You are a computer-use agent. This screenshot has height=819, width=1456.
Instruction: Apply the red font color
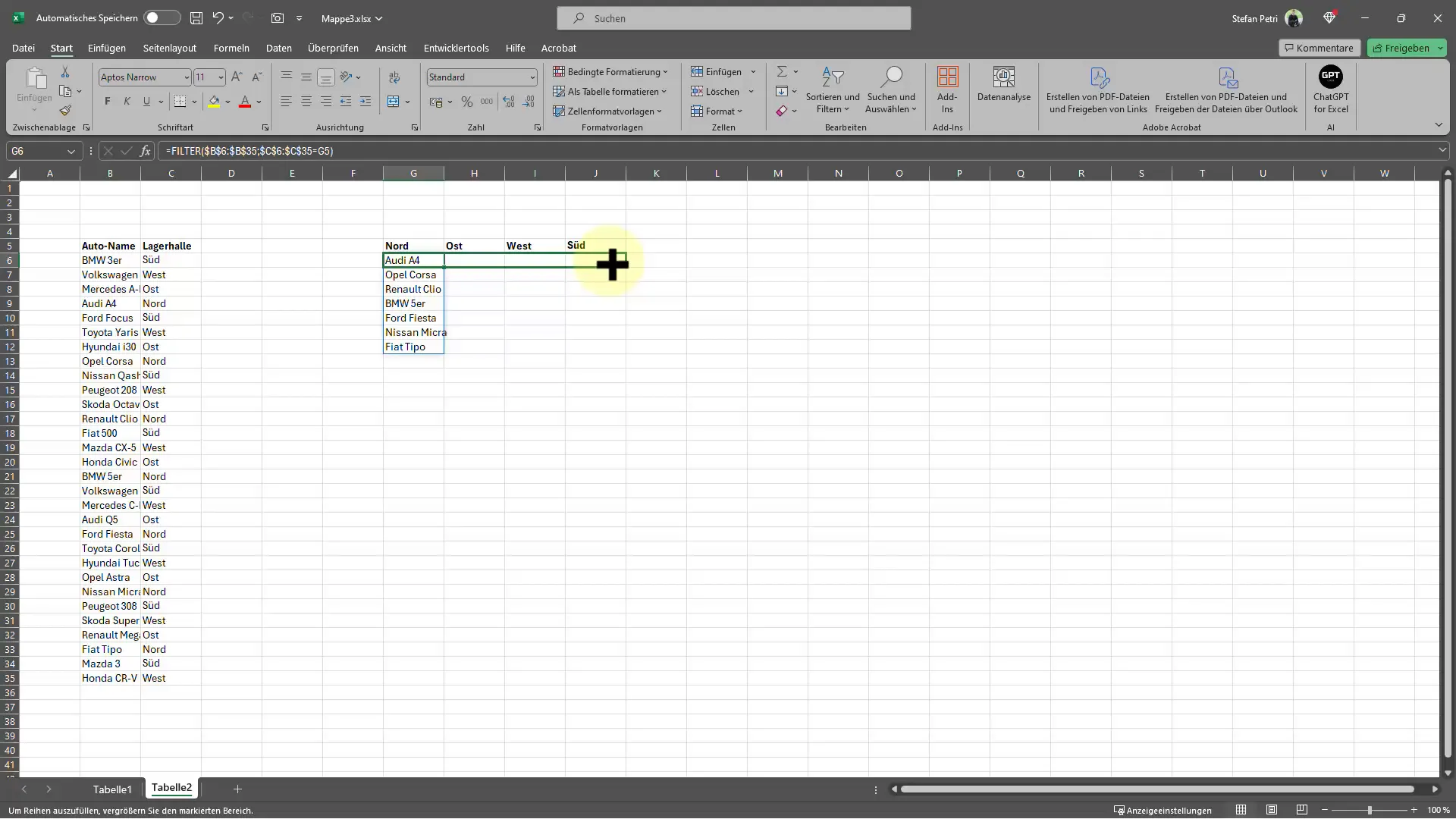tap(245, 102)
